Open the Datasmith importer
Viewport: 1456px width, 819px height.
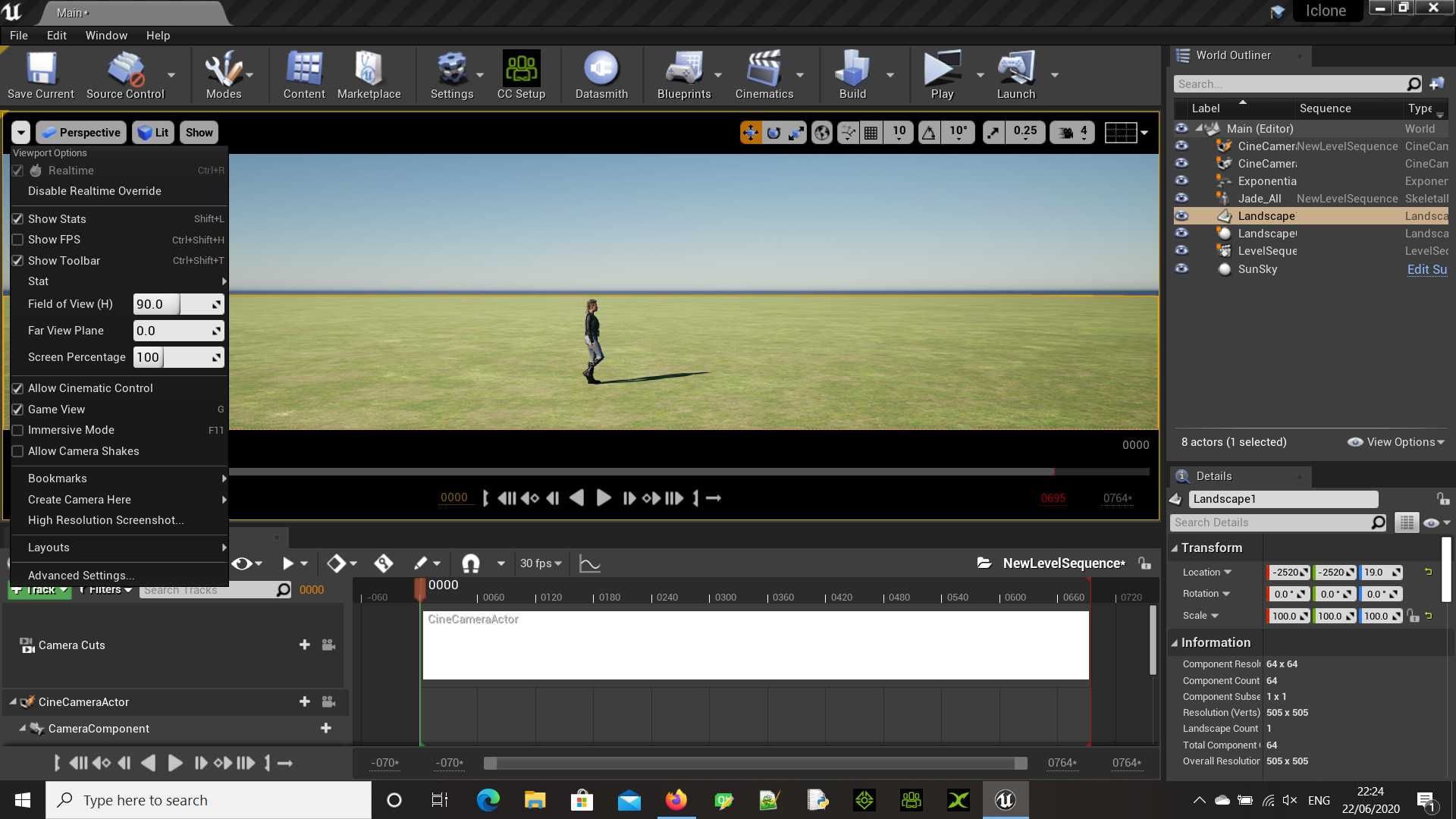coord(601,75)
